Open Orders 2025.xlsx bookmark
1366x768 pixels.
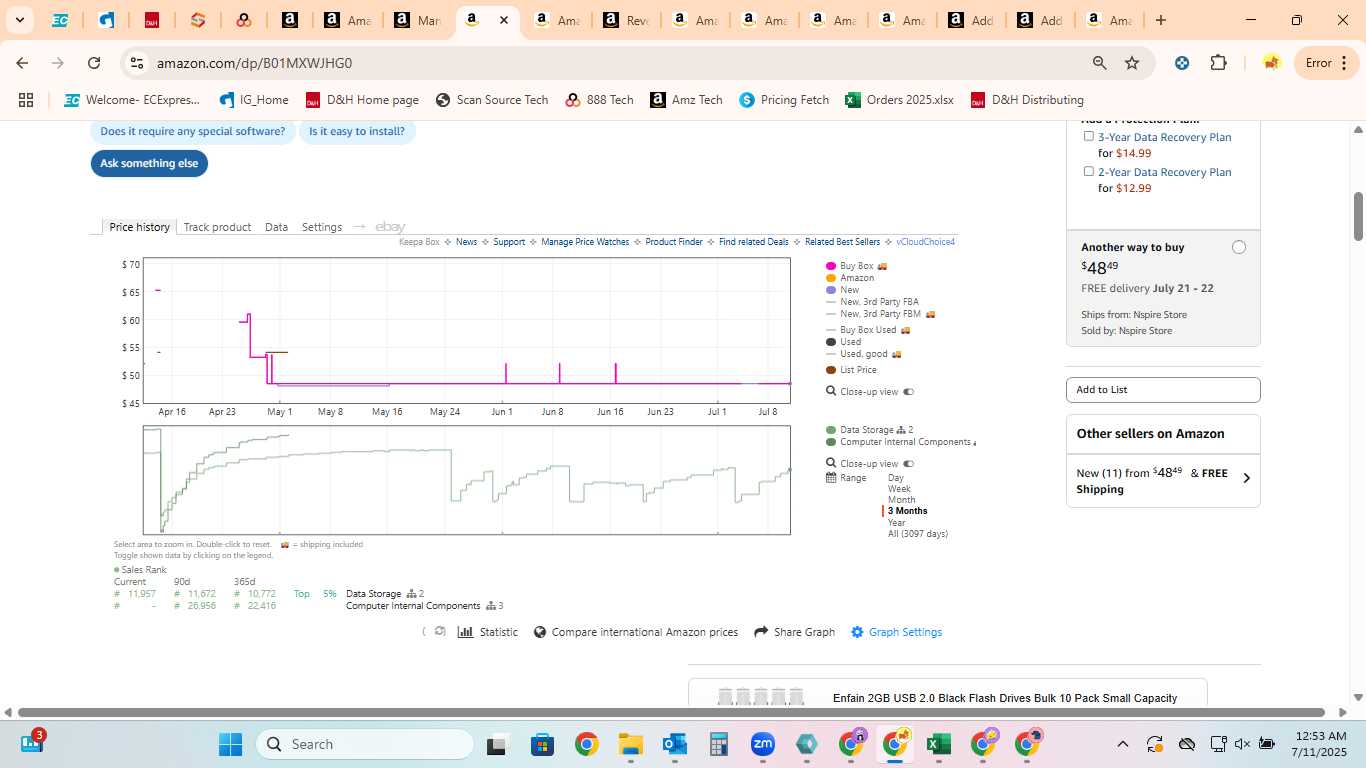pyautogui.click(x=900, y=100)
